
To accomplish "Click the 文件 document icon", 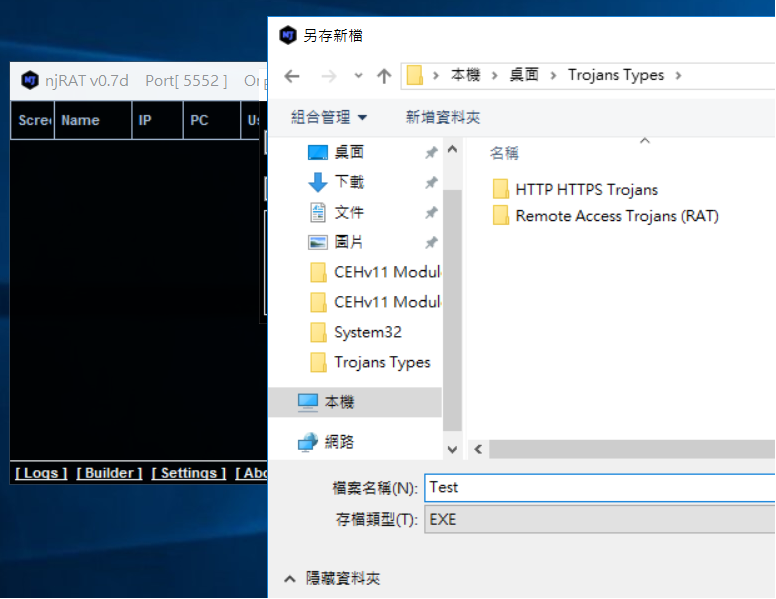I will click(318, 212).
